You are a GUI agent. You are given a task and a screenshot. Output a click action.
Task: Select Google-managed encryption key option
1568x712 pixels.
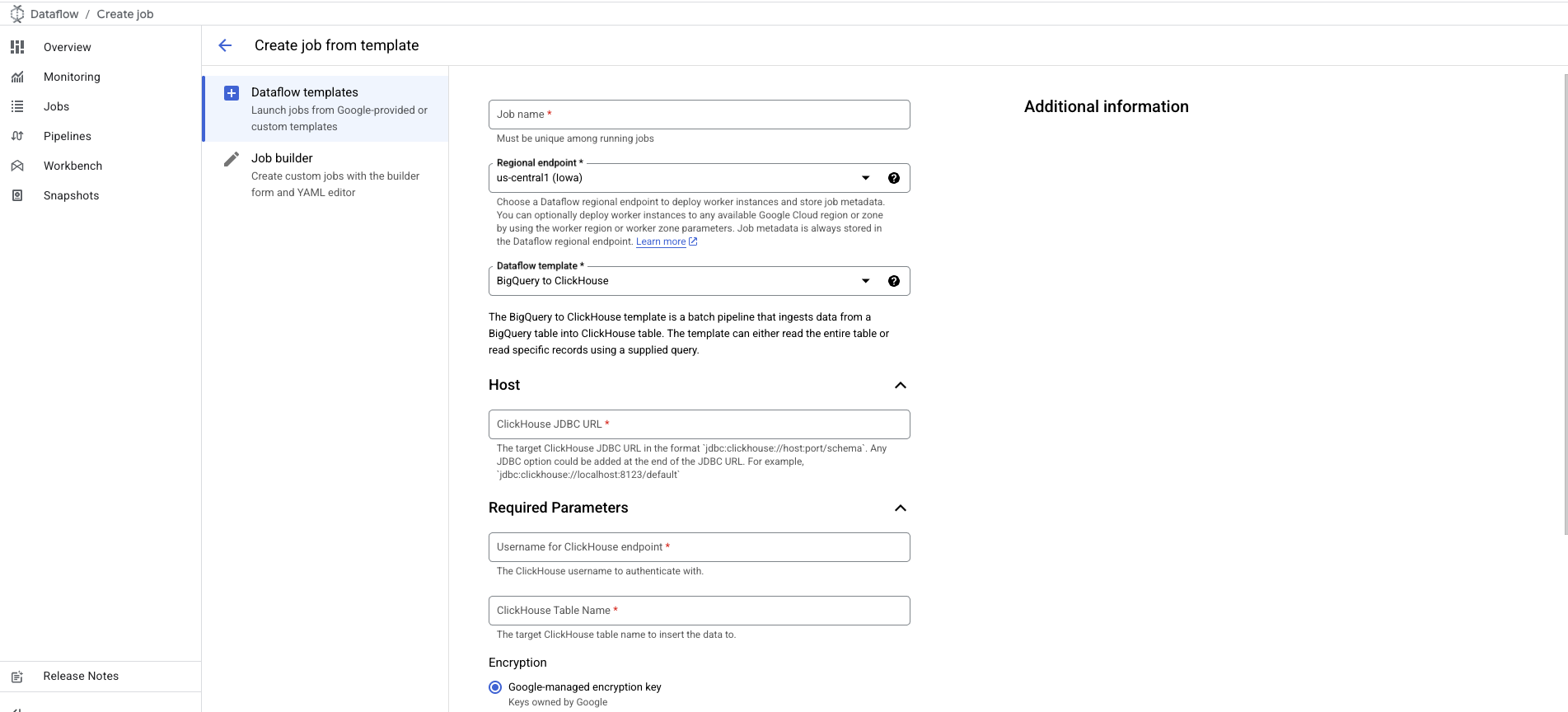[x=495, y=687]
